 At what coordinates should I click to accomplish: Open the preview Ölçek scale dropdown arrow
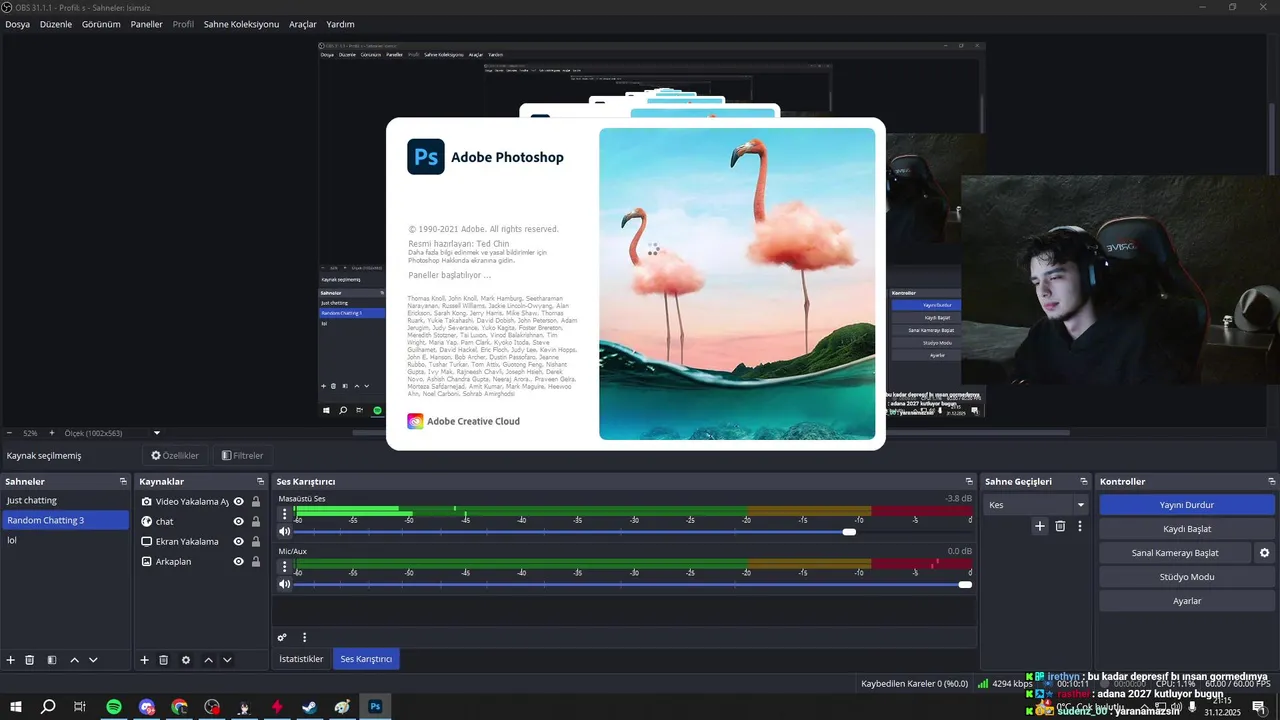157,433
